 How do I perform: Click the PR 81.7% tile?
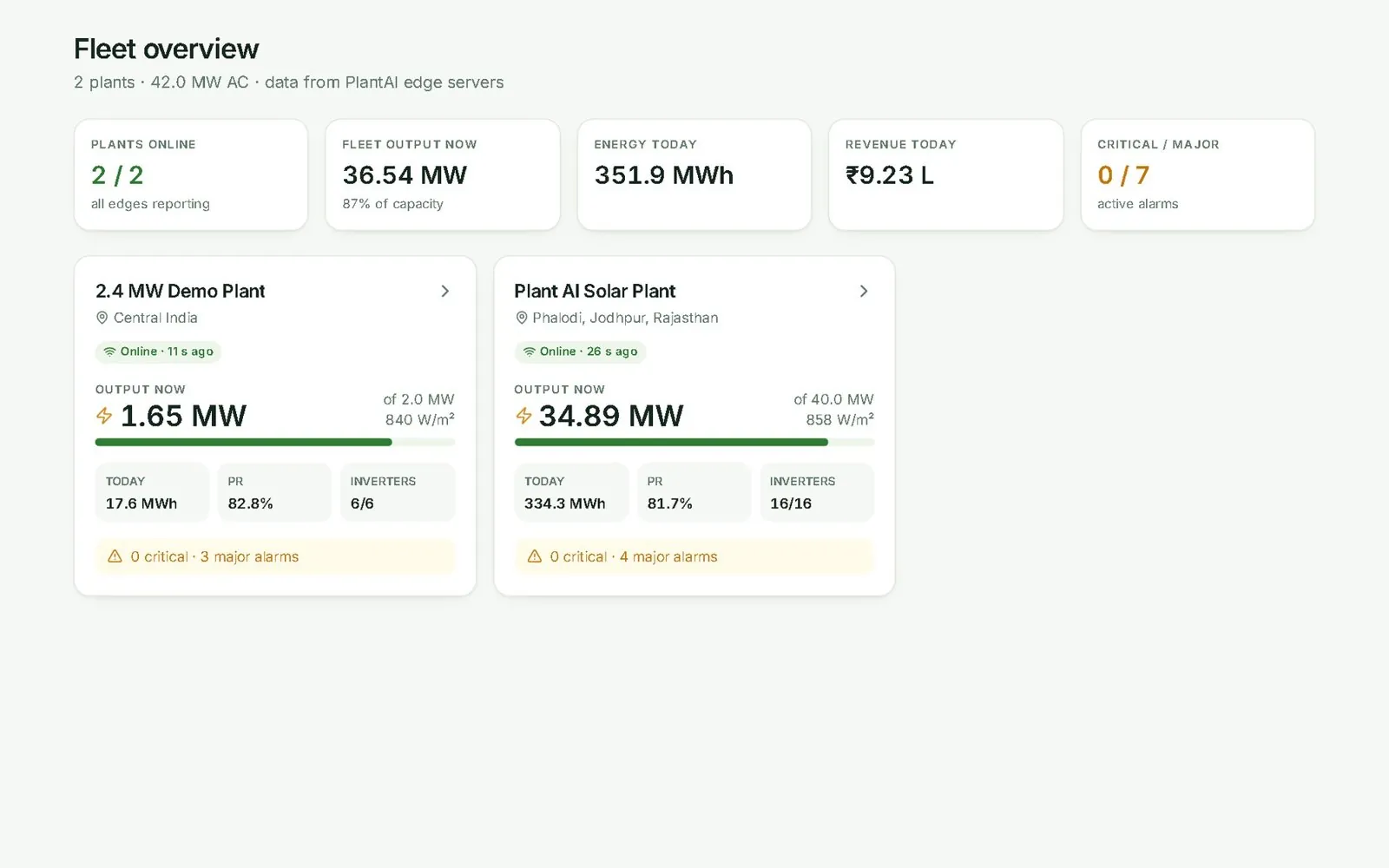[694, 492]
